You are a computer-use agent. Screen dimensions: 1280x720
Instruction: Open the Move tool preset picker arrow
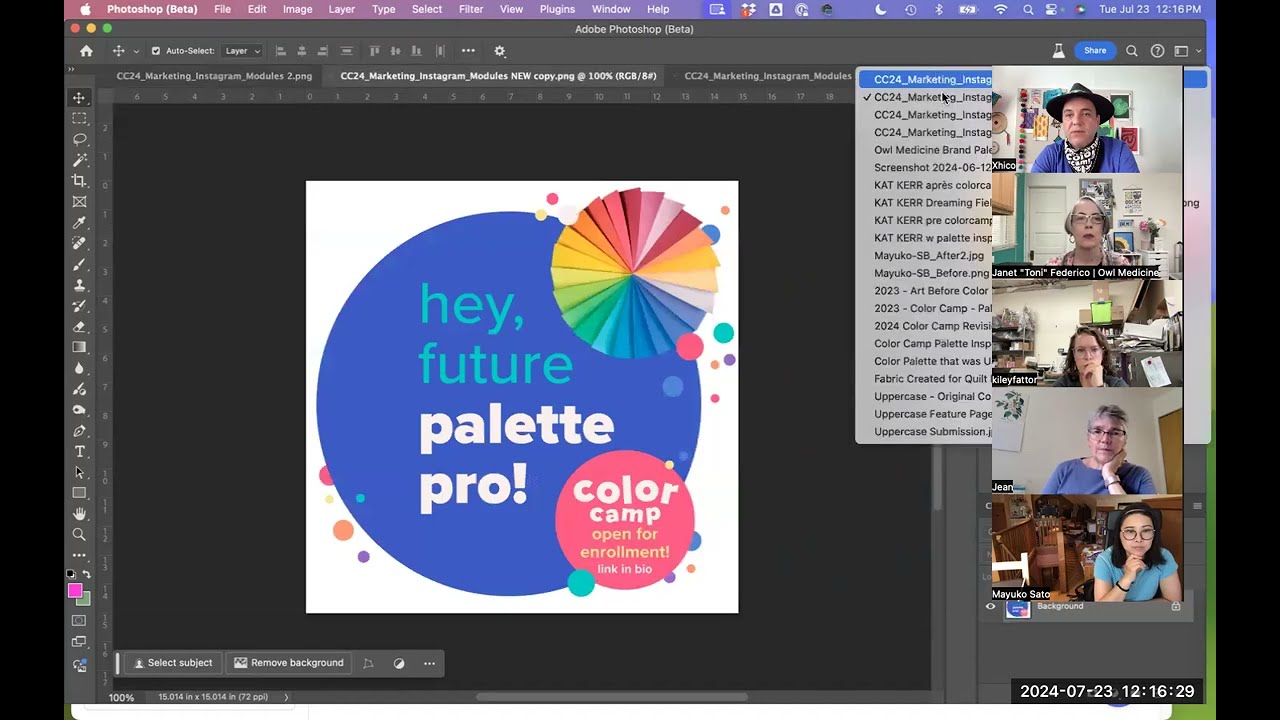136,51
